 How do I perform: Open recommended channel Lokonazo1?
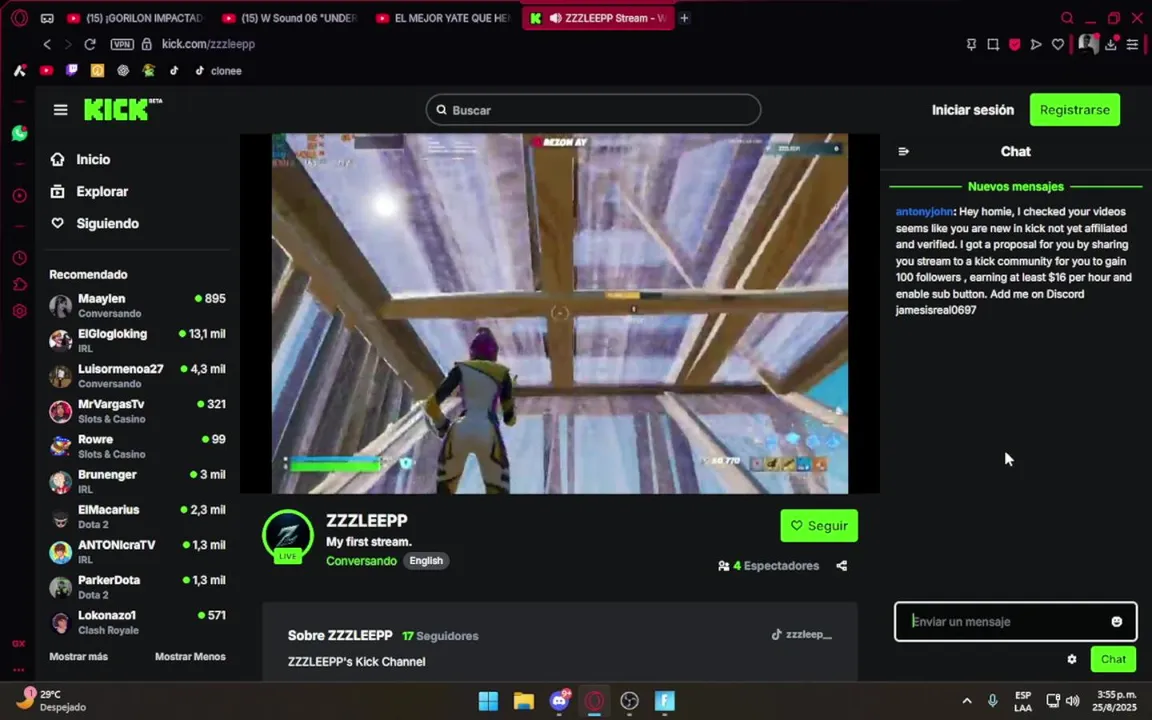137,623
